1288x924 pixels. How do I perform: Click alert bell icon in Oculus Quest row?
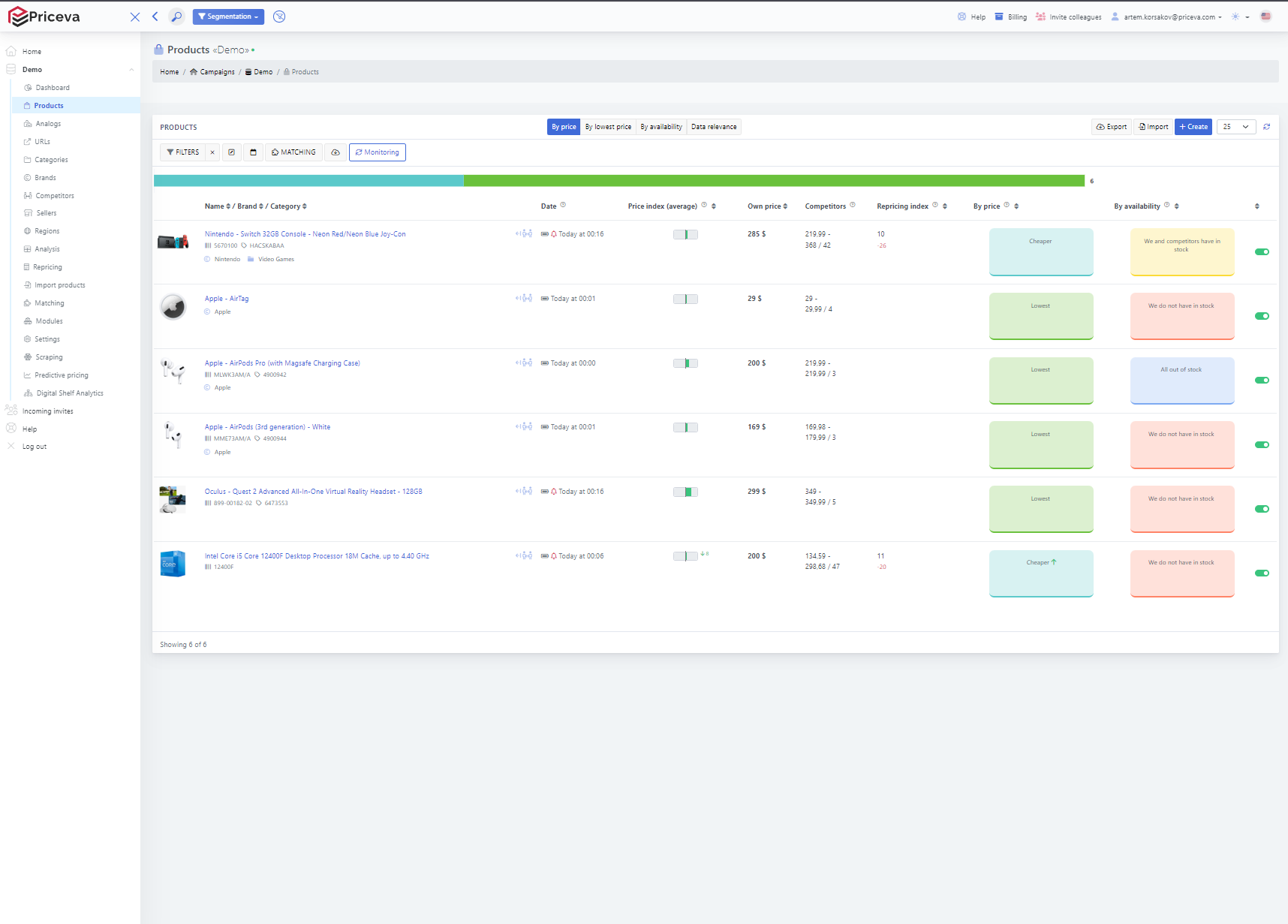[554, 492]
